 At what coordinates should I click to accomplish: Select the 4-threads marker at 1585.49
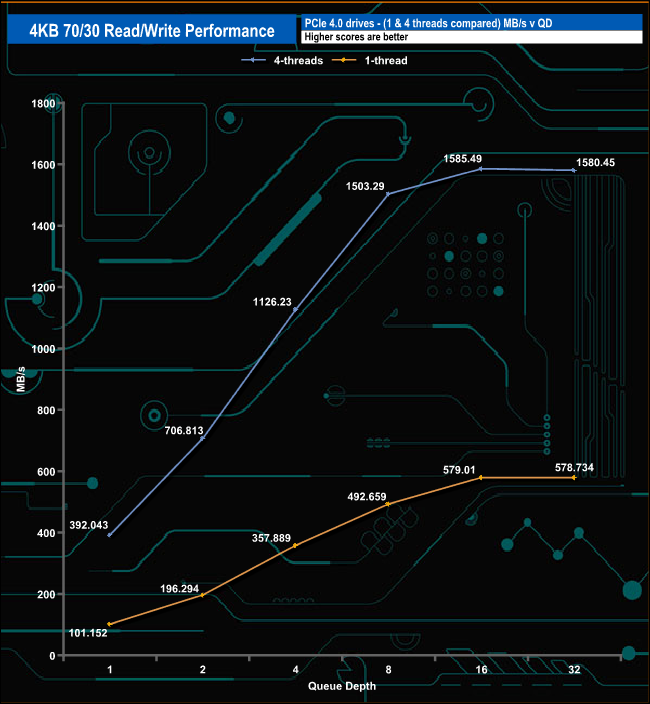coord(481,169)
